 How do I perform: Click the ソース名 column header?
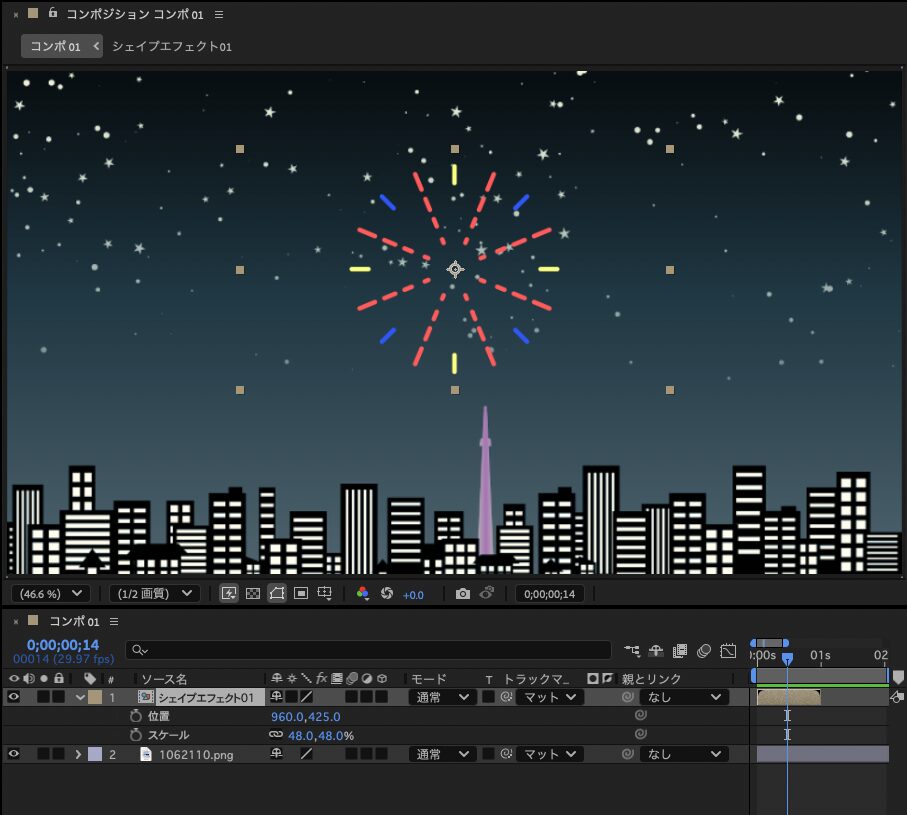[164, 678]
